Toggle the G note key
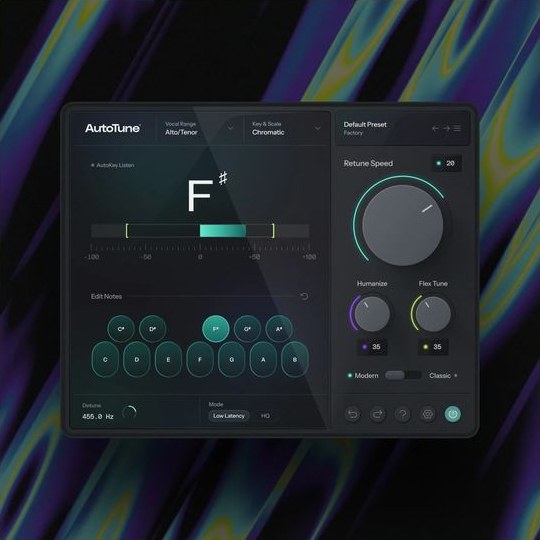Screen dimensions: 540x540 232,360
